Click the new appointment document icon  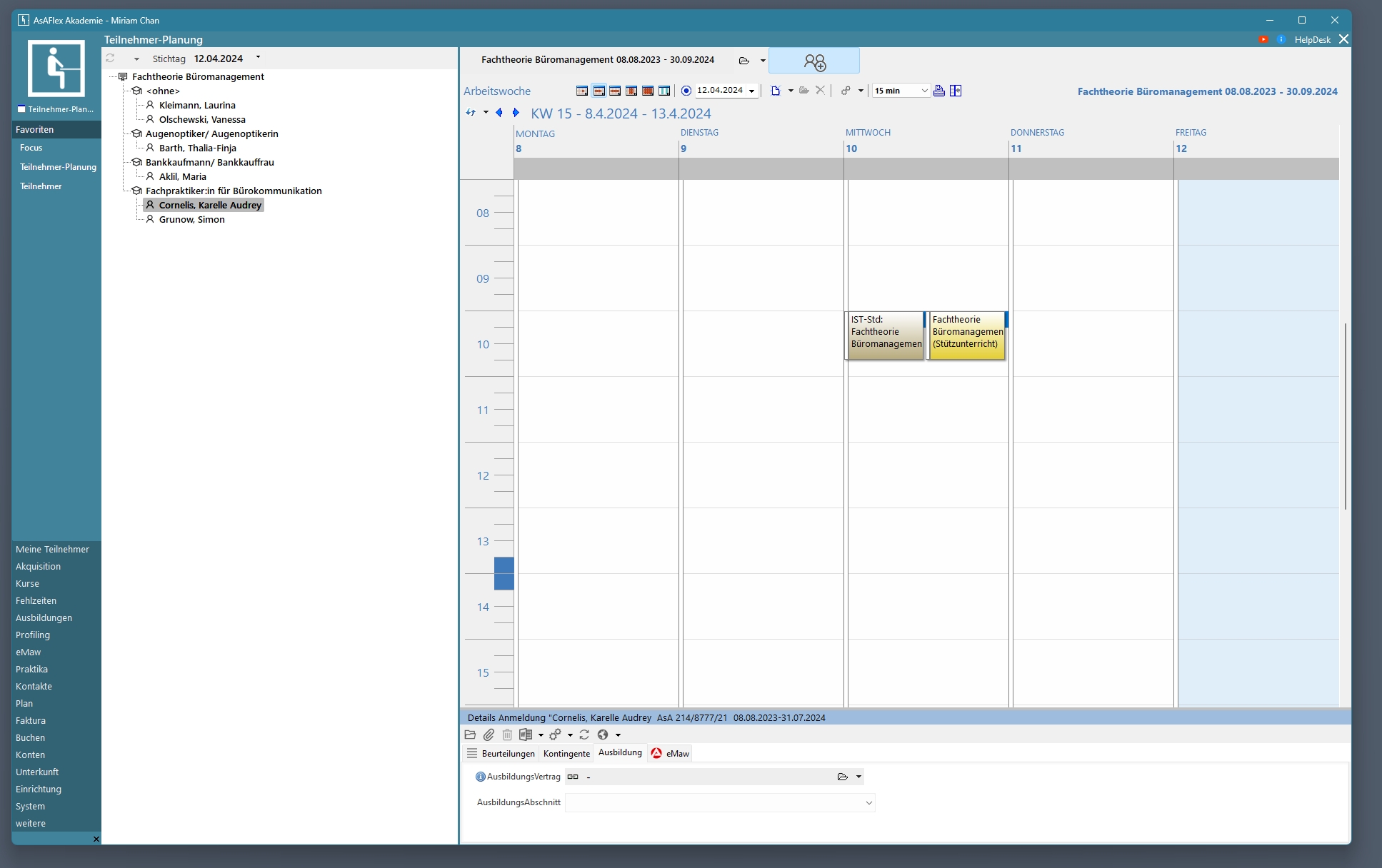pos(776,91)
